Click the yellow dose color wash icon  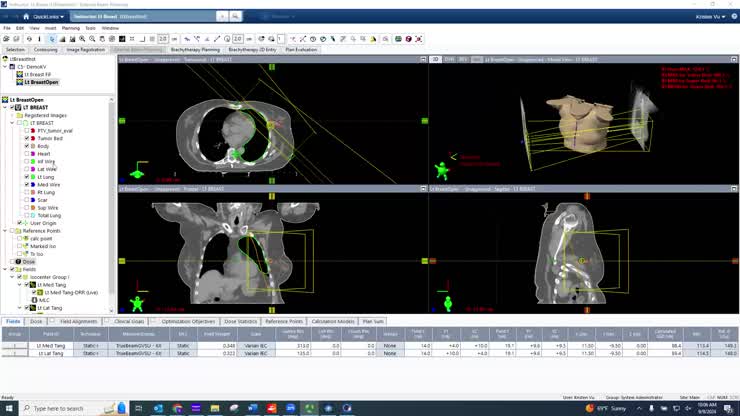click(x=373, y=39)
